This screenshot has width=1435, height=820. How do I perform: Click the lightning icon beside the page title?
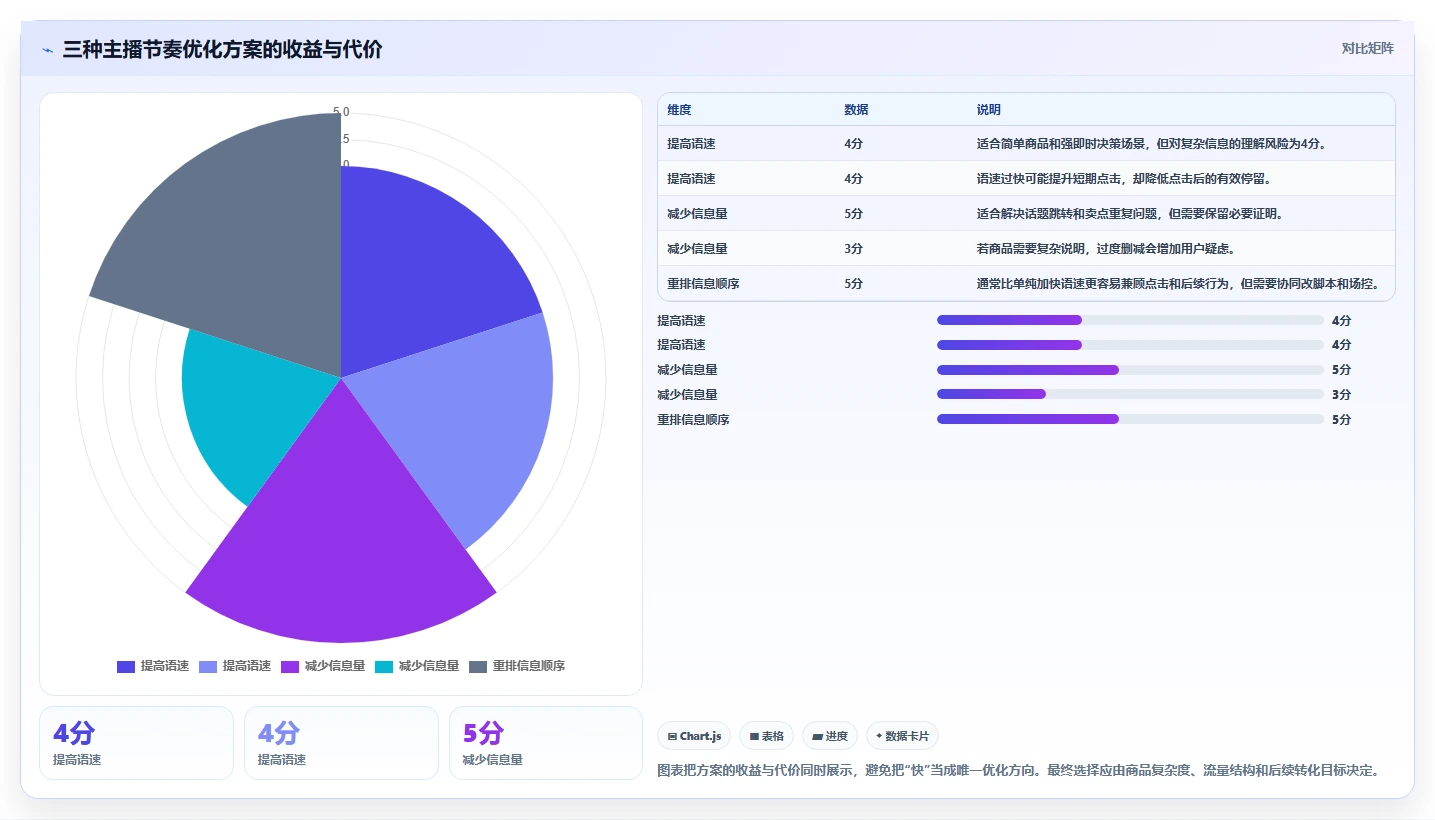47,50
